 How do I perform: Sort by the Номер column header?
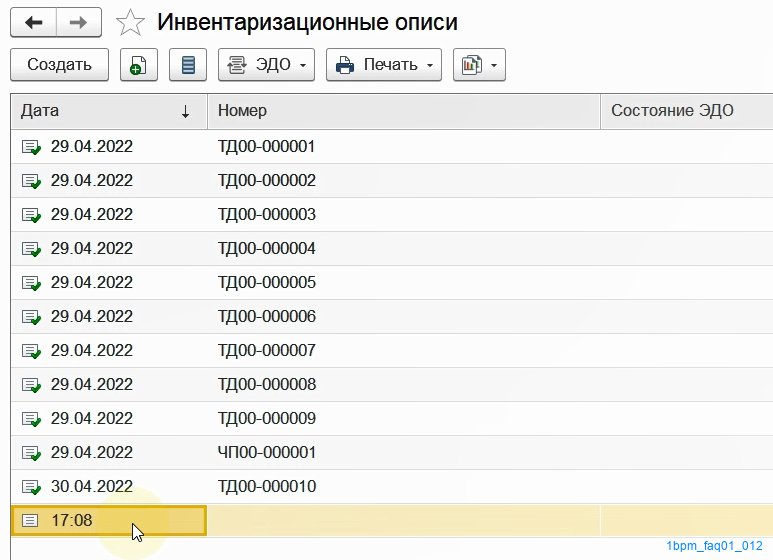pyautogui.click(x=404, y=111)
